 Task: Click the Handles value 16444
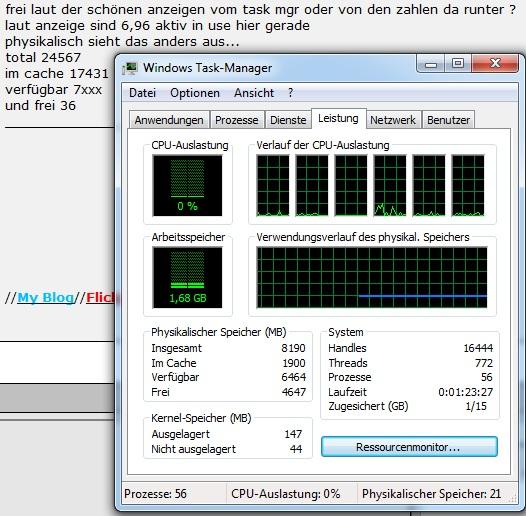pyautogui.click(x=478, y=348)
